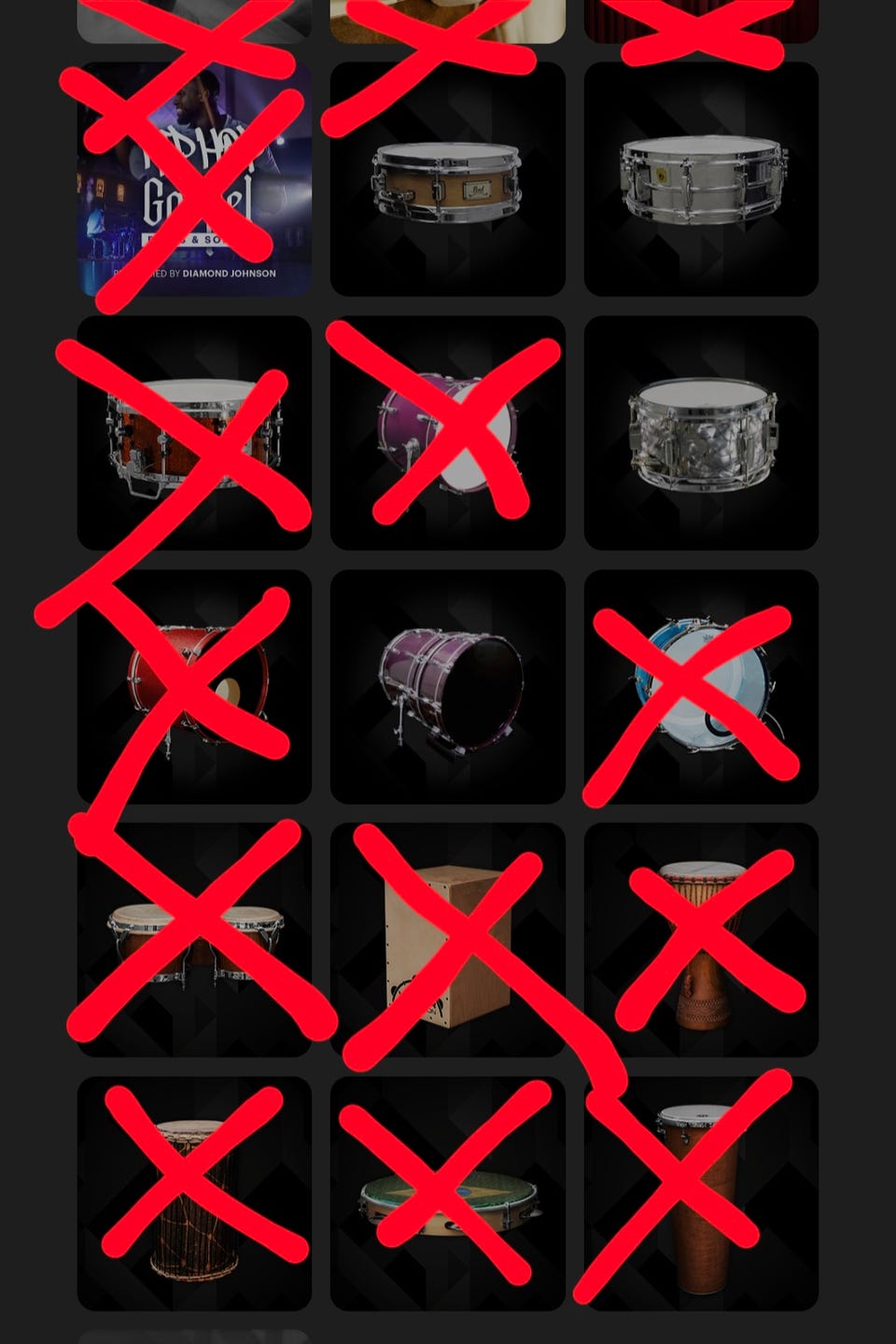This screenshot has height=1344, width=896.
Task: Choose the pandeiro with Brazilian flag head
Action: pos(448,1194)
